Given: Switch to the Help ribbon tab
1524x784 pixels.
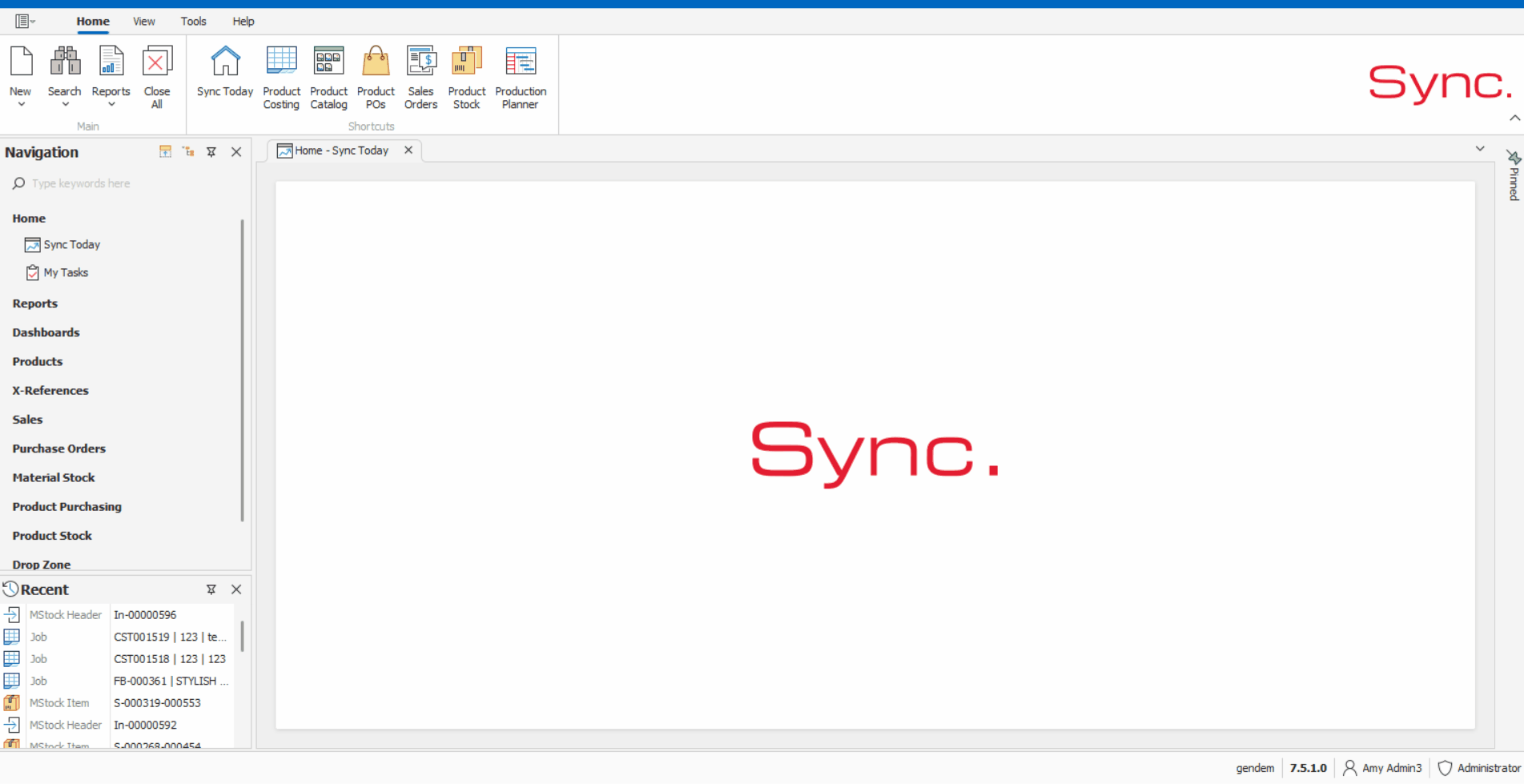Looking at the screenshot, I should 243,22.
